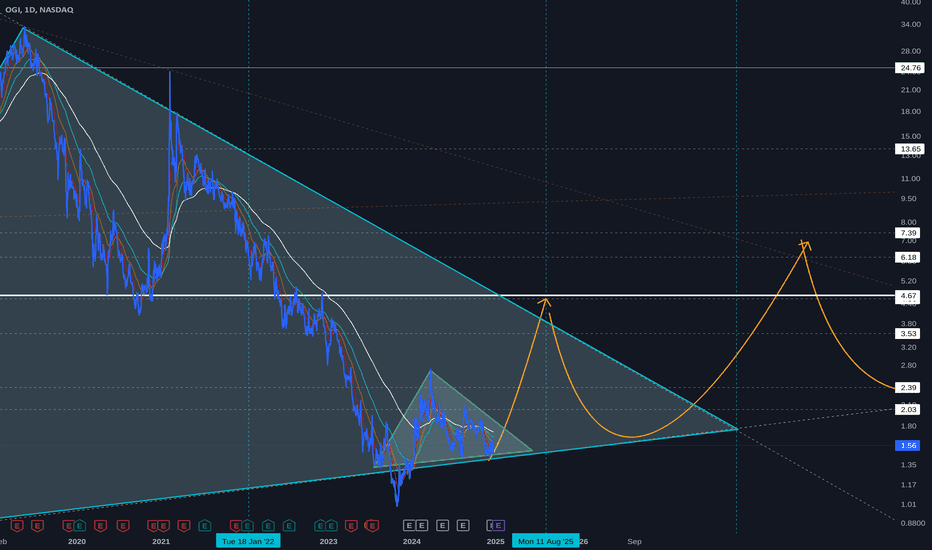This screenshot has height=550, width=932.
Task: Click the red earnings marker above the 2020 label
Action: 69,526
